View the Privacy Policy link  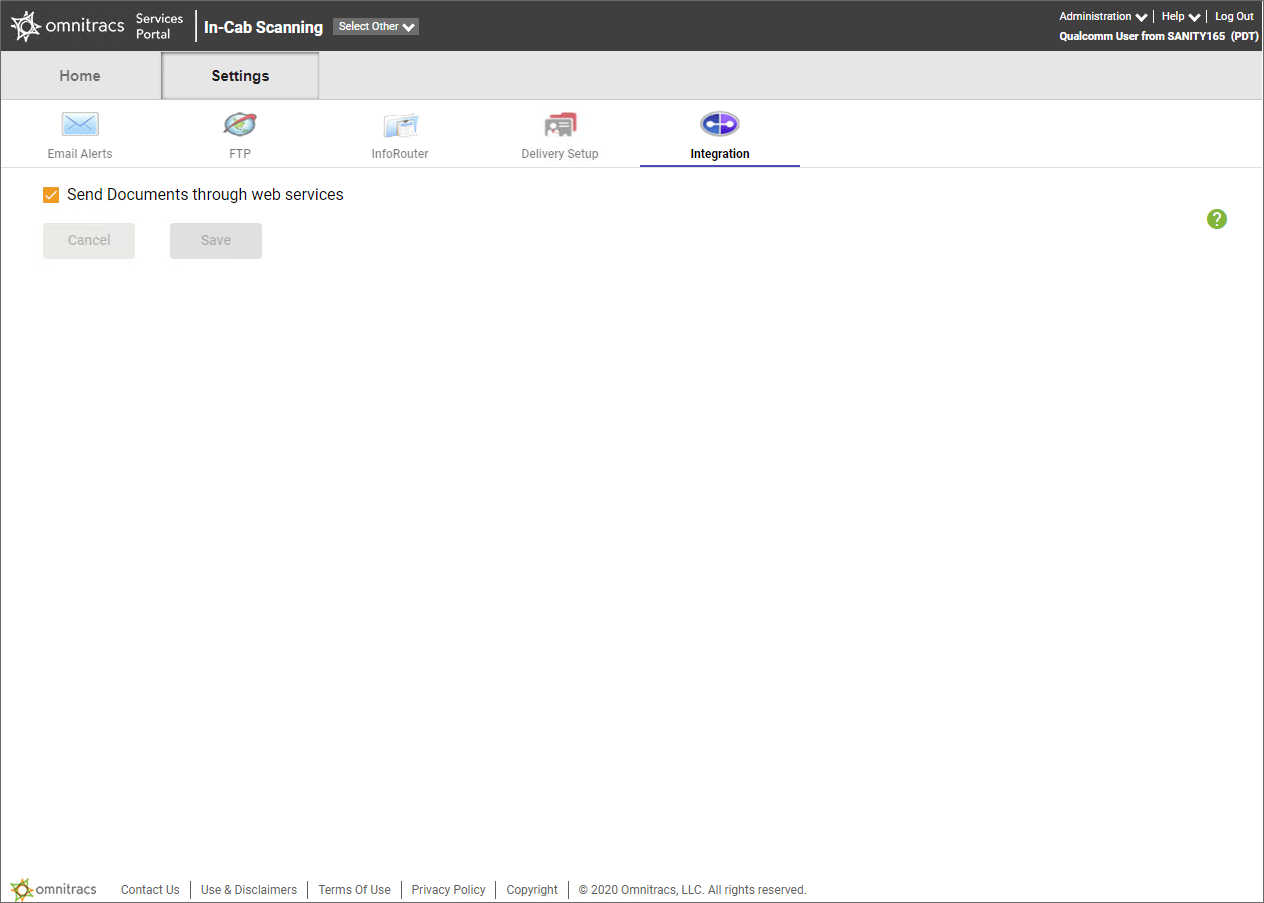pos(448,890)
